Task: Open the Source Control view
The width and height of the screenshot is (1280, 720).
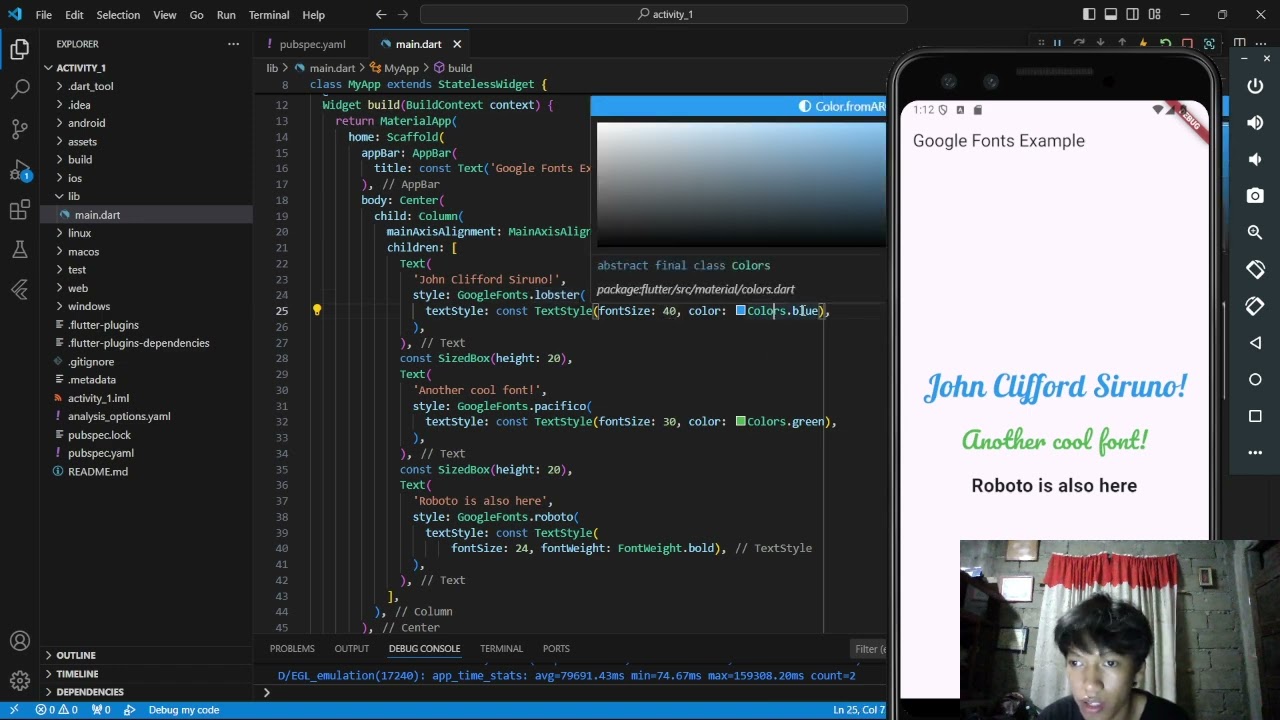Action: point(20,129)
